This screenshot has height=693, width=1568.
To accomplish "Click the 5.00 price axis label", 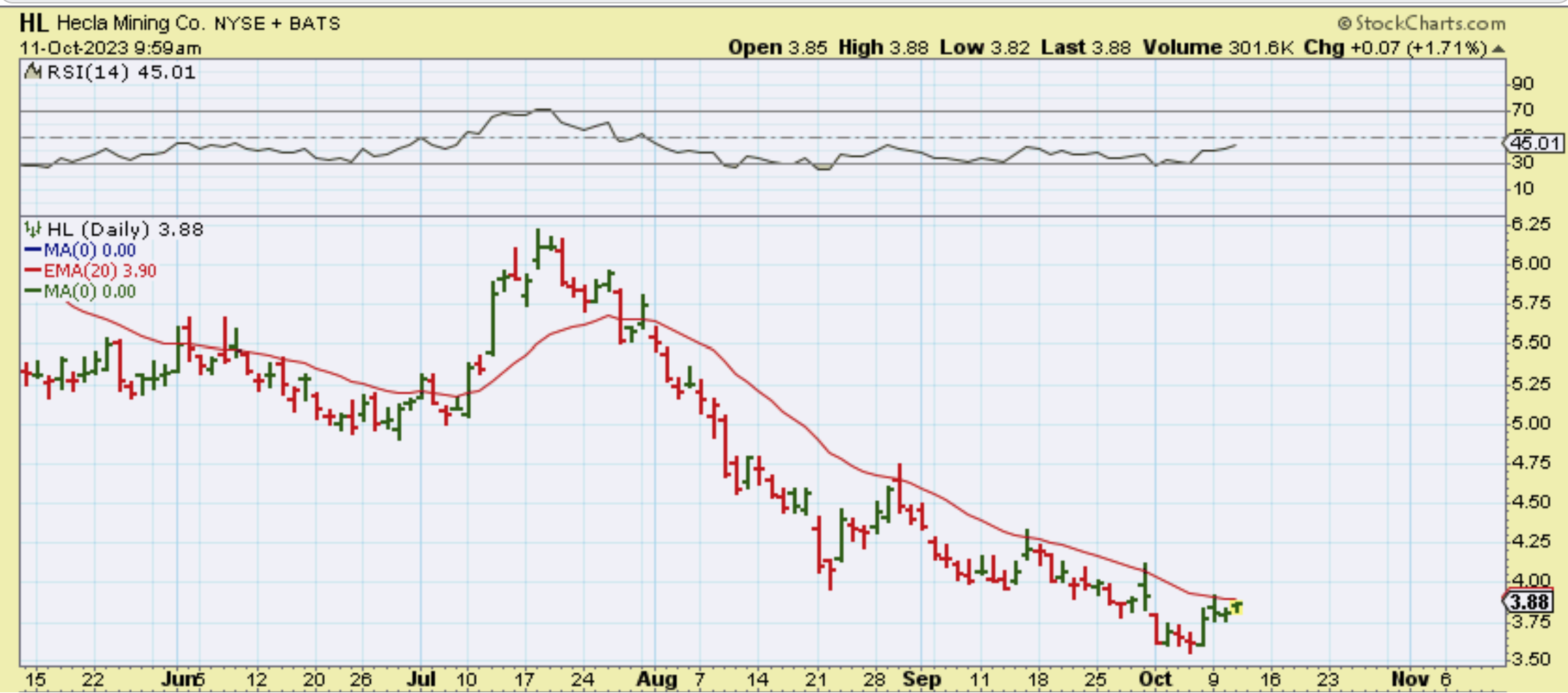I will point(1531,423).
